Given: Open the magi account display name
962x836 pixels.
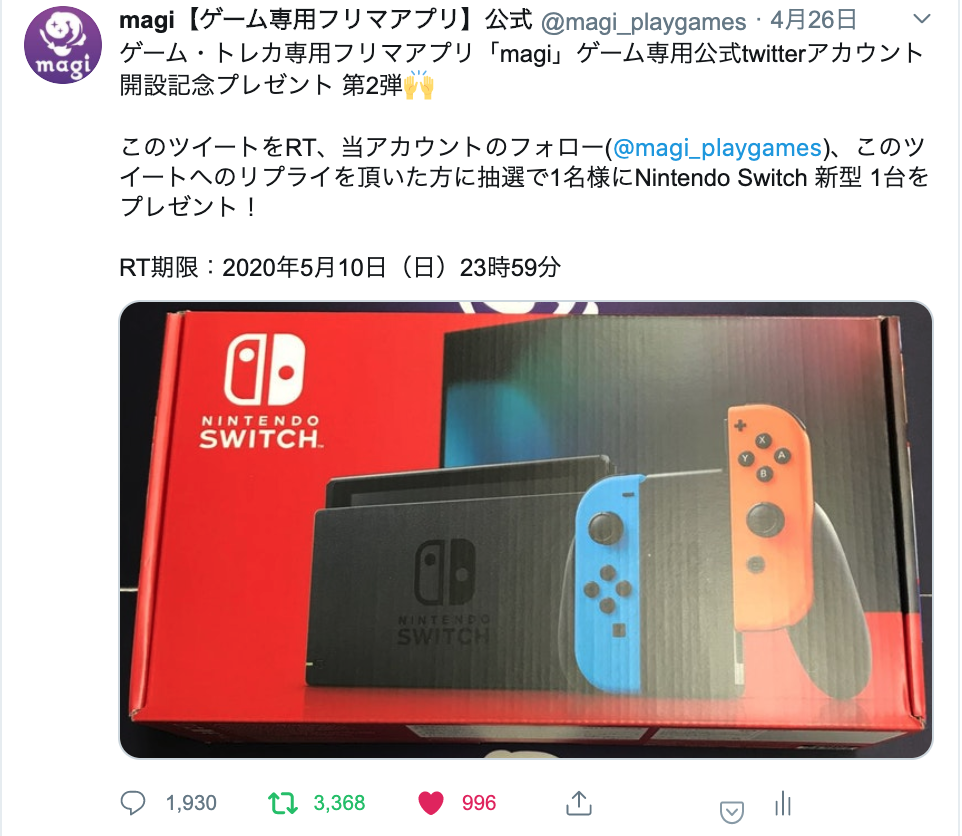Looking at the screenshot, I should coord(325,21).
